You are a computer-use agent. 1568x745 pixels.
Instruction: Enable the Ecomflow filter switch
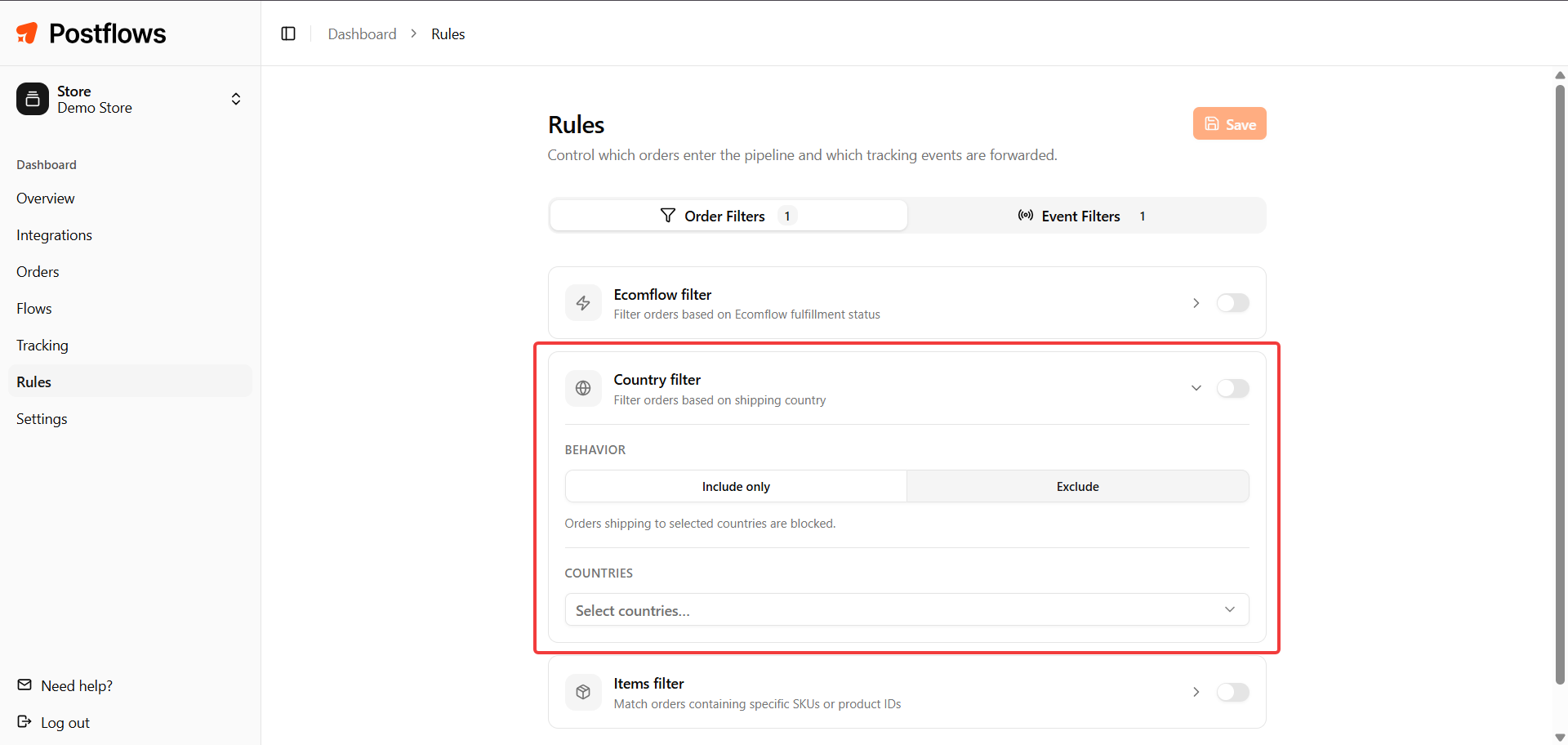1232,303
